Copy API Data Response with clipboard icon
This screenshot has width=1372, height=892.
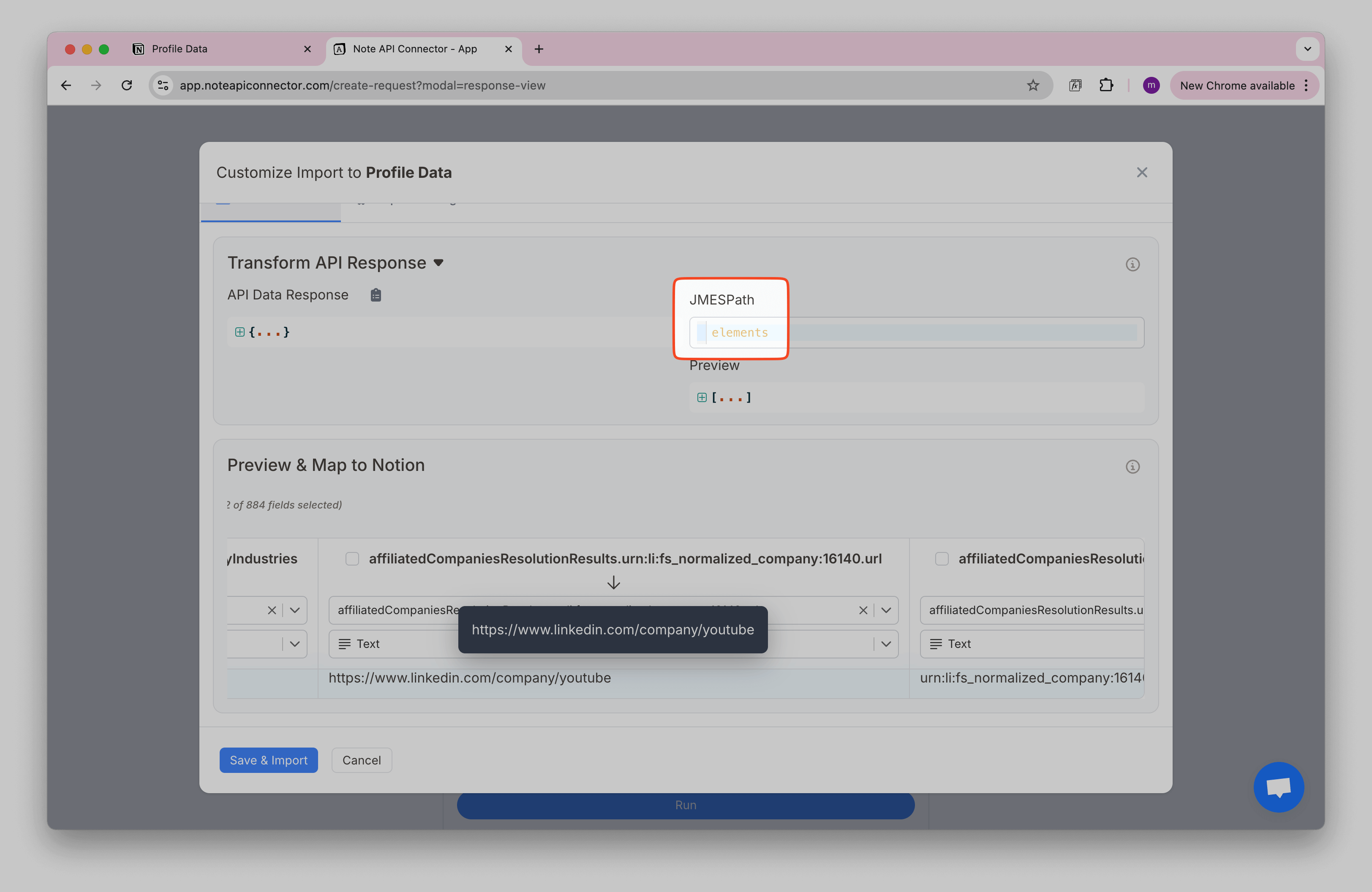pyautogui.click(x=375, y=294)
